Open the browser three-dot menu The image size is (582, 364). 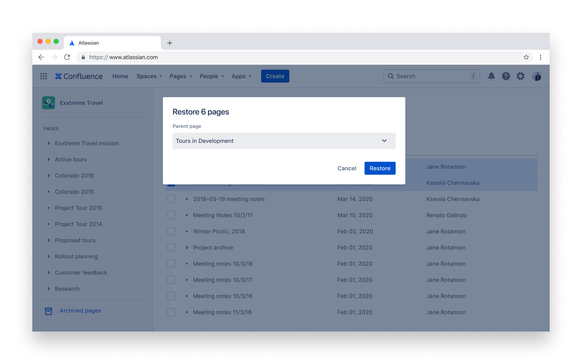(x=540, y=57)
